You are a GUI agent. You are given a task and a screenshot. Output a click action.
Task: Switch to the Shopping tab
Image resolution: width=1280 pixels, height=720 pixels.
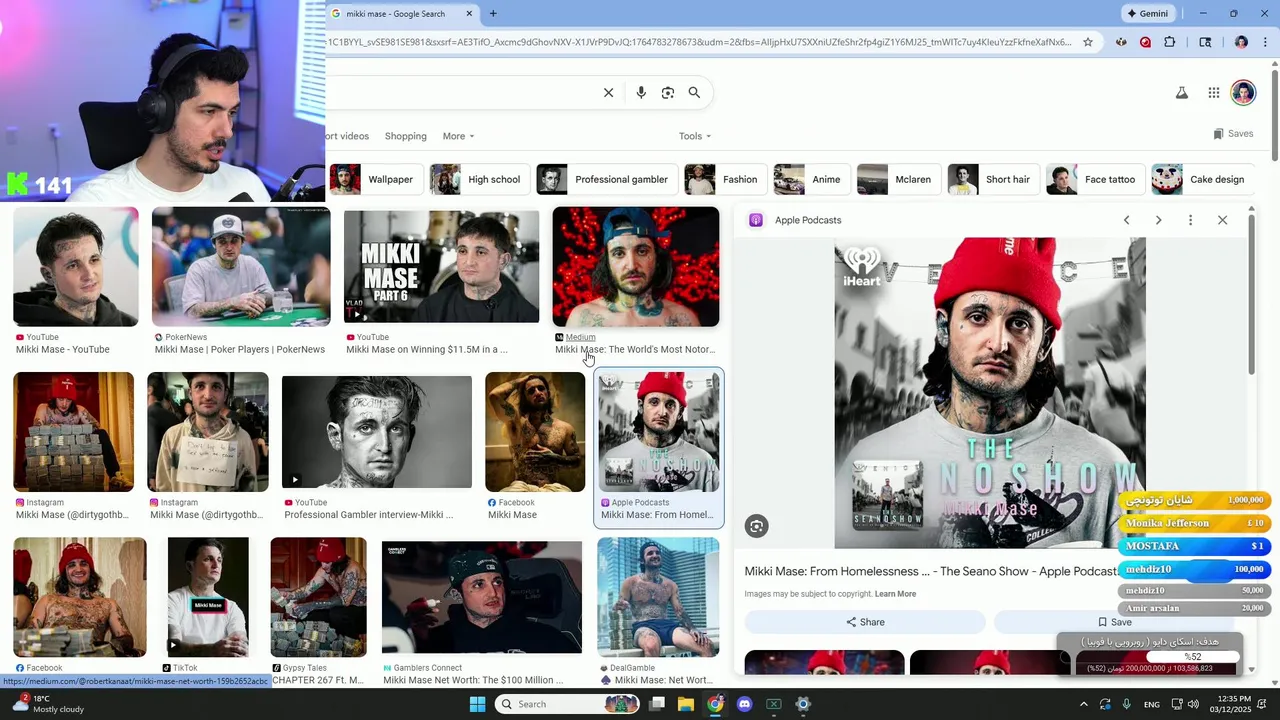(x=406, y=136)
